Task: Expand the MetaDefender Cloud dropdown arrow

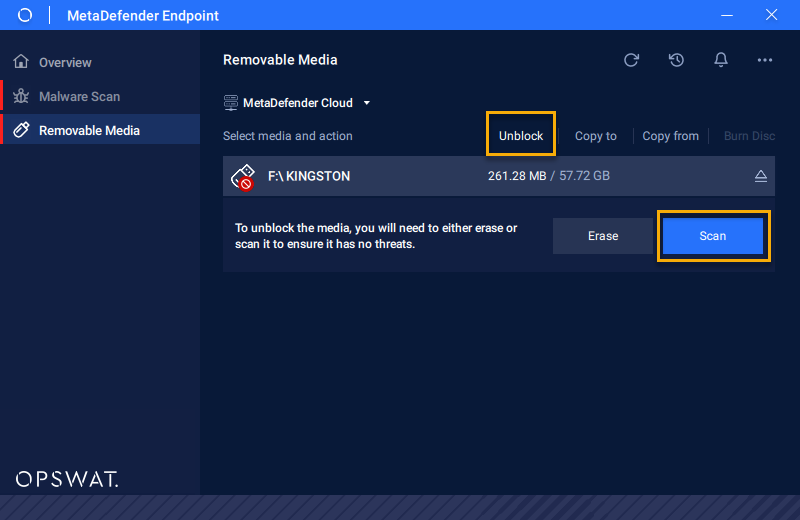Action: [x=366, y=103]
